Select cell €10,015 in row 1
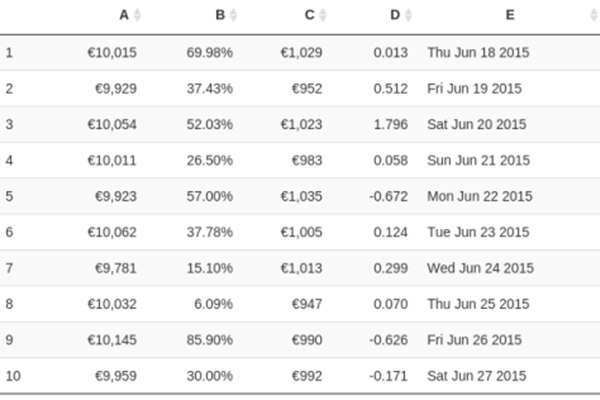Viewport: 600px width, 400px height. click(x=112, y=52)
